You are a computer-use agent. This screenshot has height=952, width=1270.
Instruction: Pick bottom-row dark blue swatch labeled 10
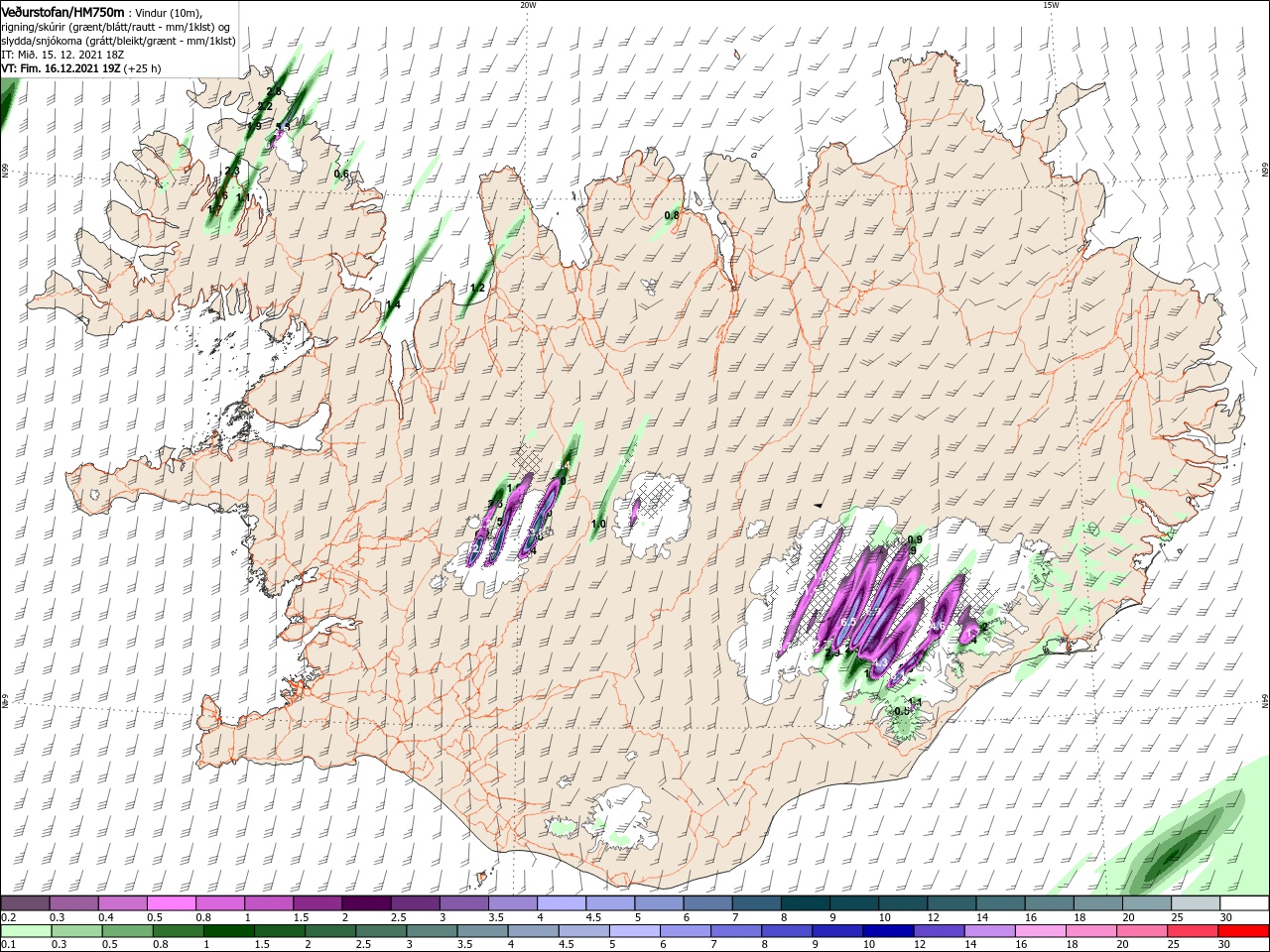tap(888, 932)
